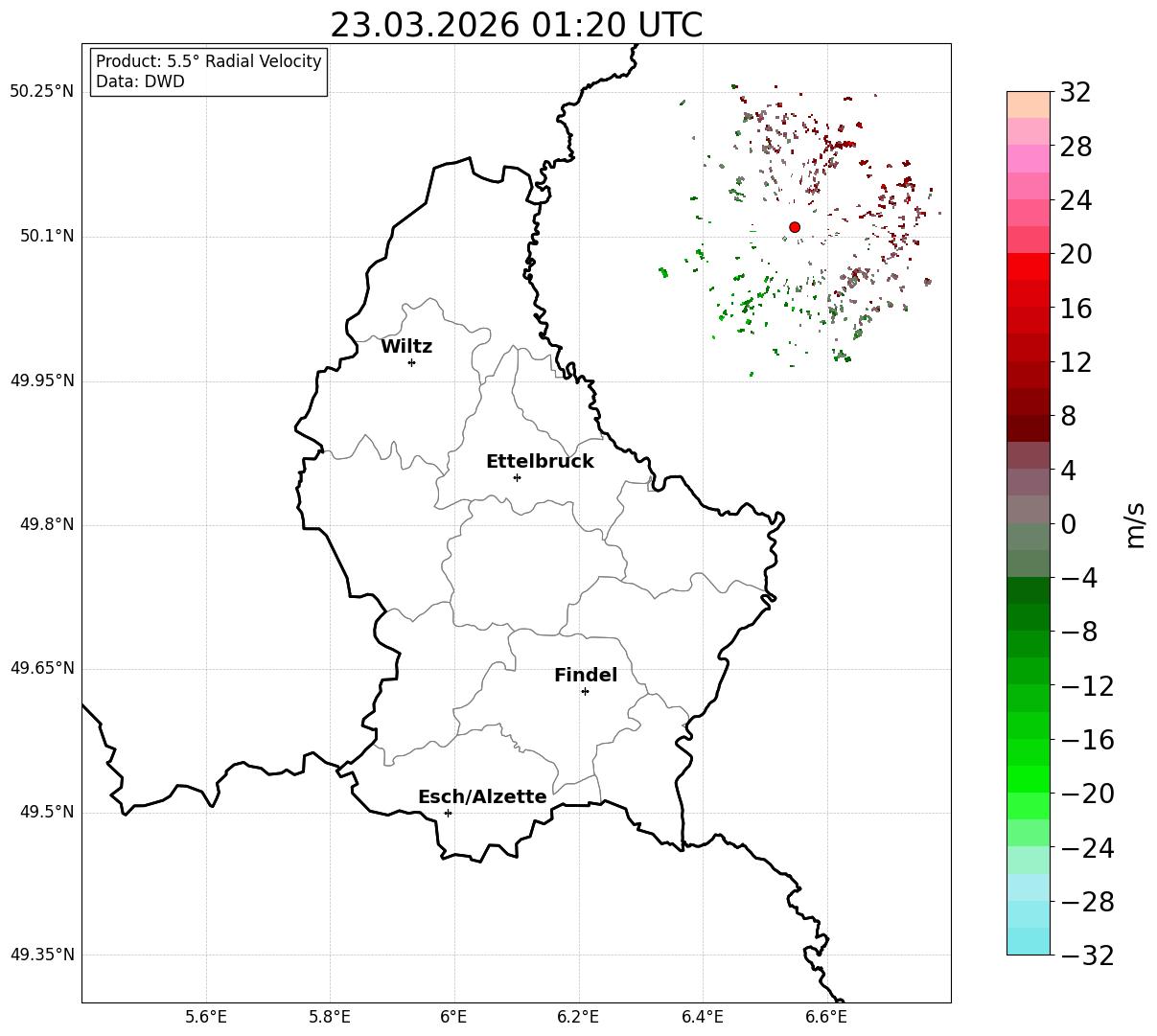Click the 6.2°E longitude label

[578, 1016]
